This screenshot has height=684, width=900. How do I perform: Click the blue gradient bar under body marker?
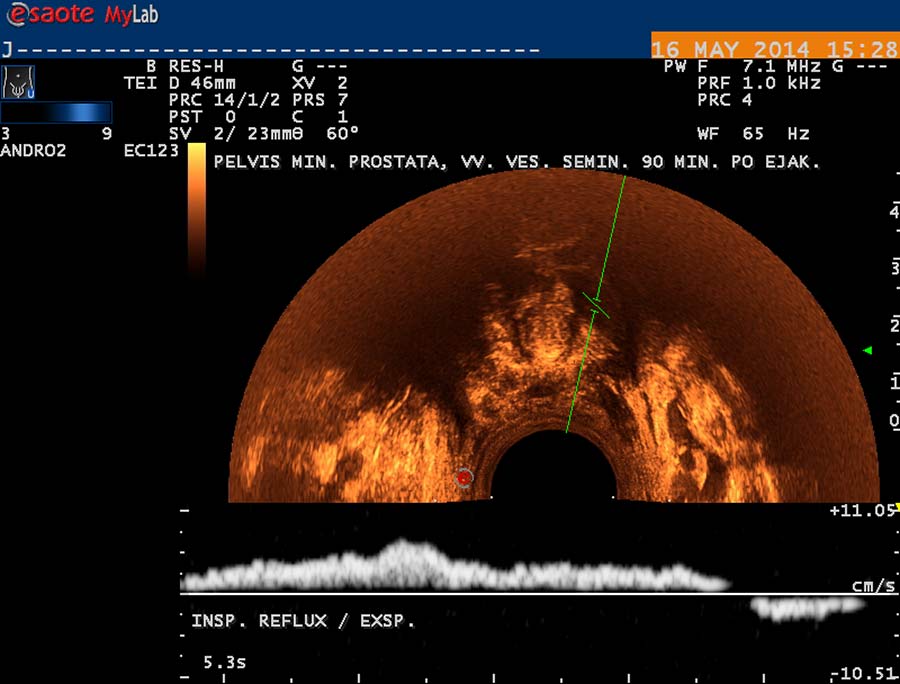click(x=56, y=112)
